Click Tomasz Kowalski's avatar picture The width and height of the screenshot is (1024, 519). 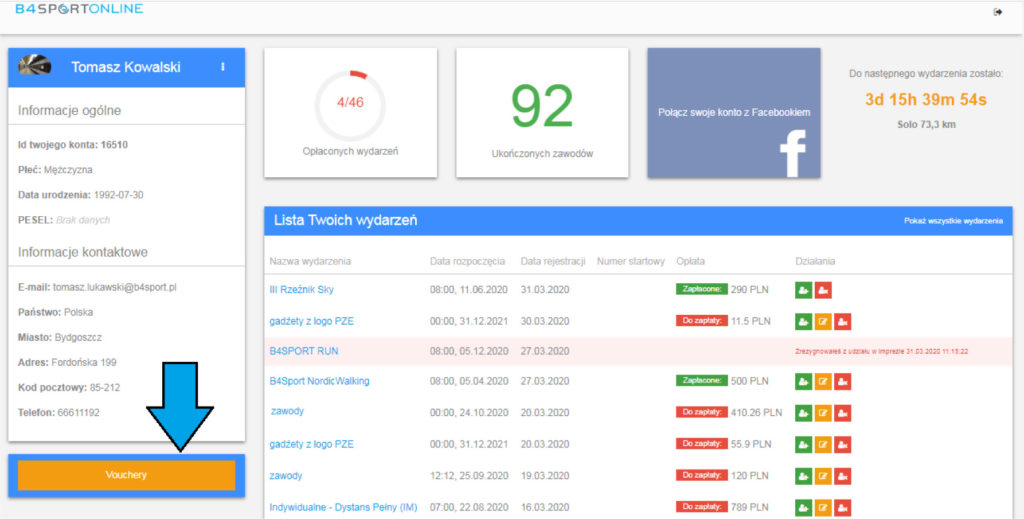coord(35,65)
